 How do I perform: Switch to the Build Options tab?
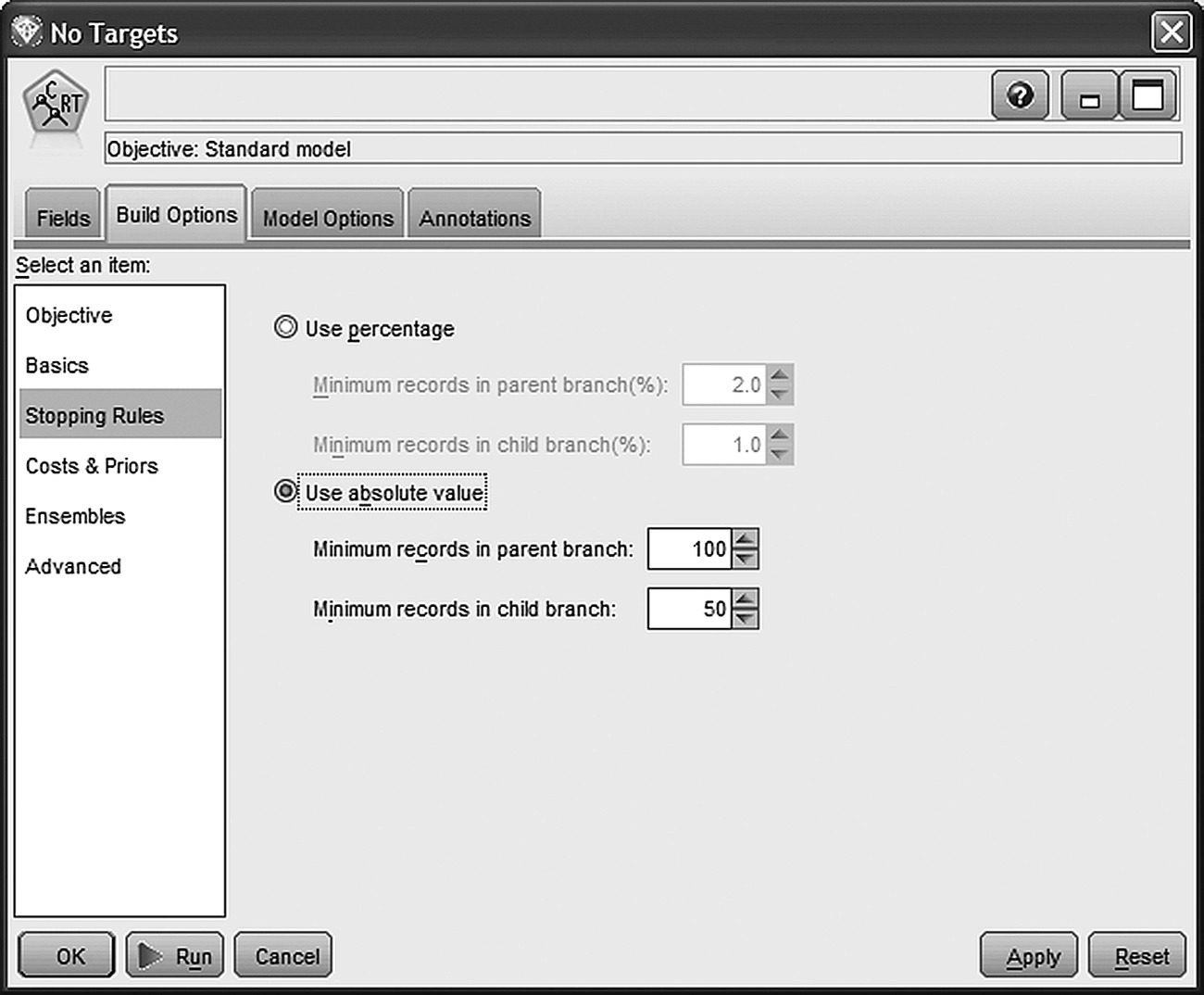point(176,215)
